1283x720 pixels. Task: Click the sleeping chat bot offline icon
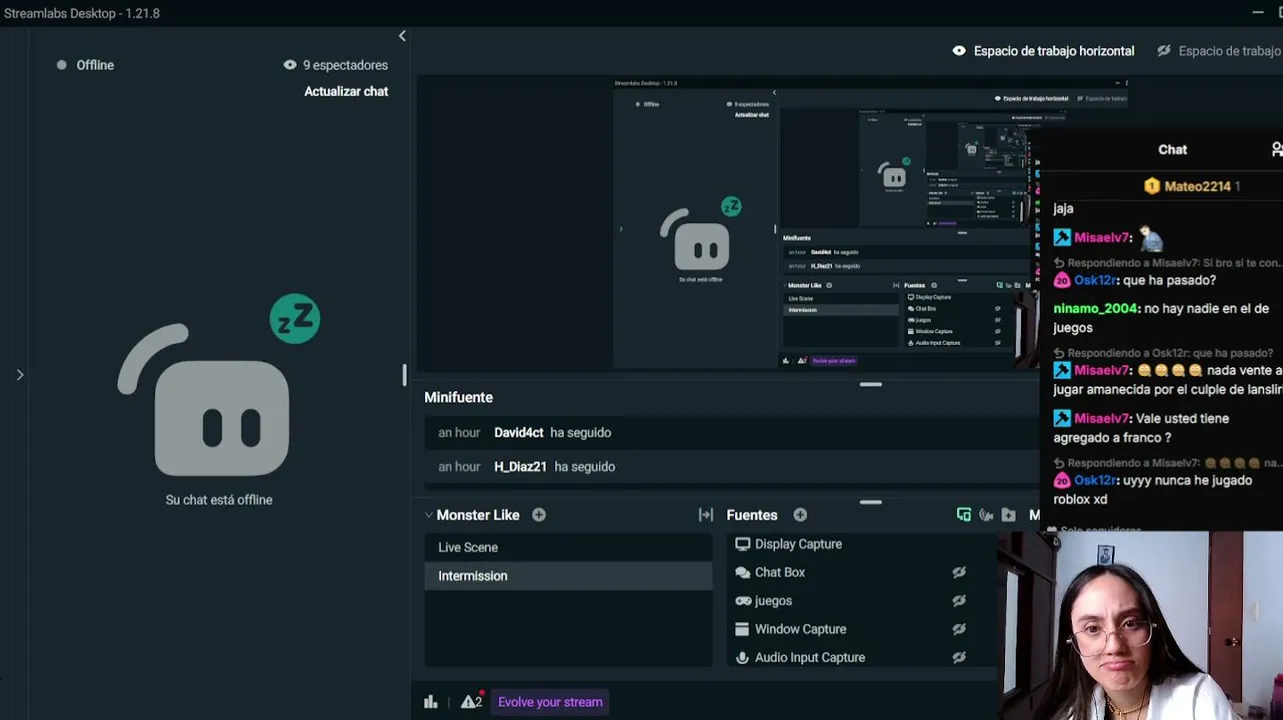(219, 385)
